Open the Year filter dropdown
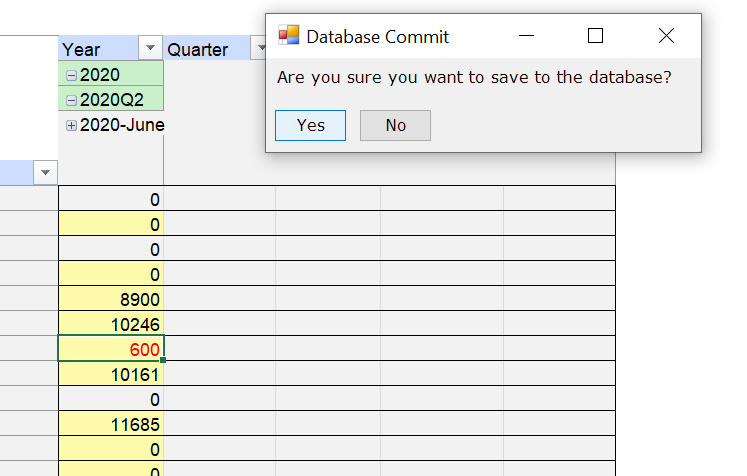The width and height of the screenshot is (747, 476). [151, 48]
